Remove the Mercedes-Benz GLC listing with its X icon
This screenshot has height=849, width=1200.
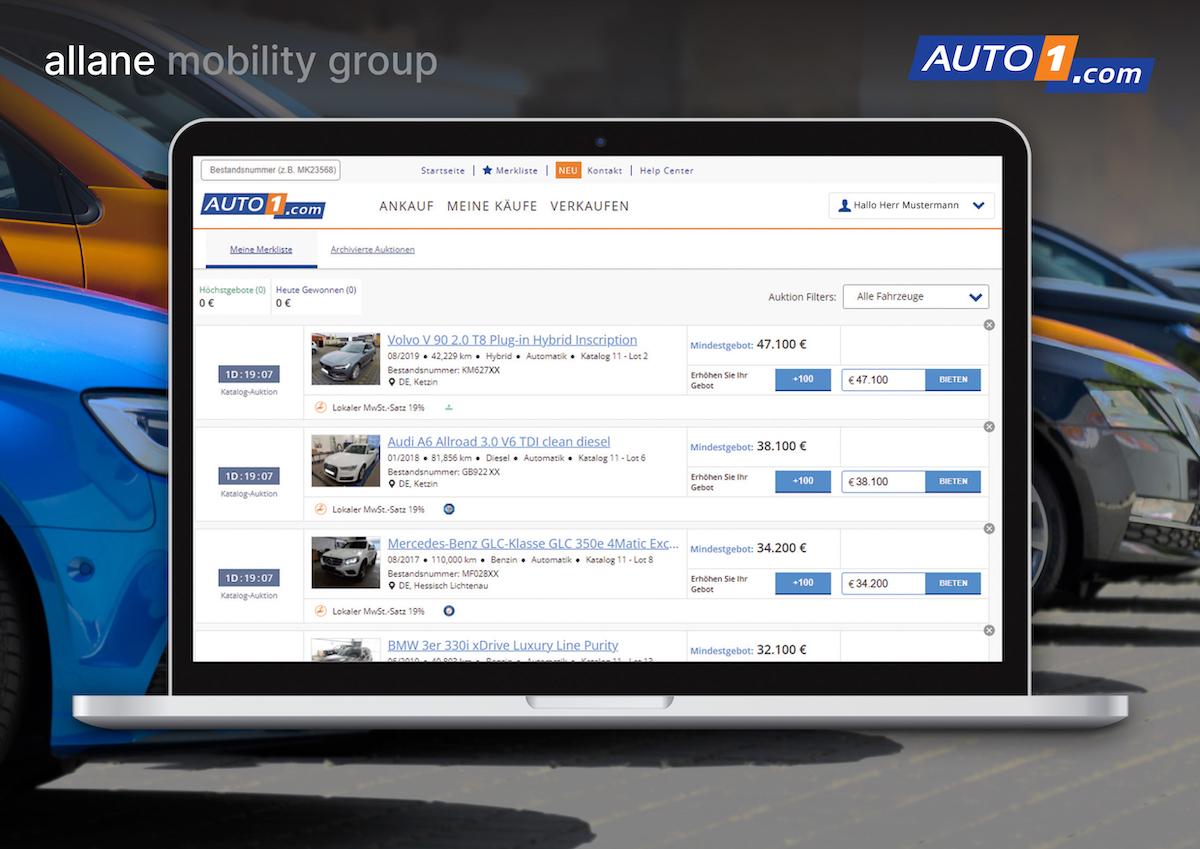tap(989, 529)
